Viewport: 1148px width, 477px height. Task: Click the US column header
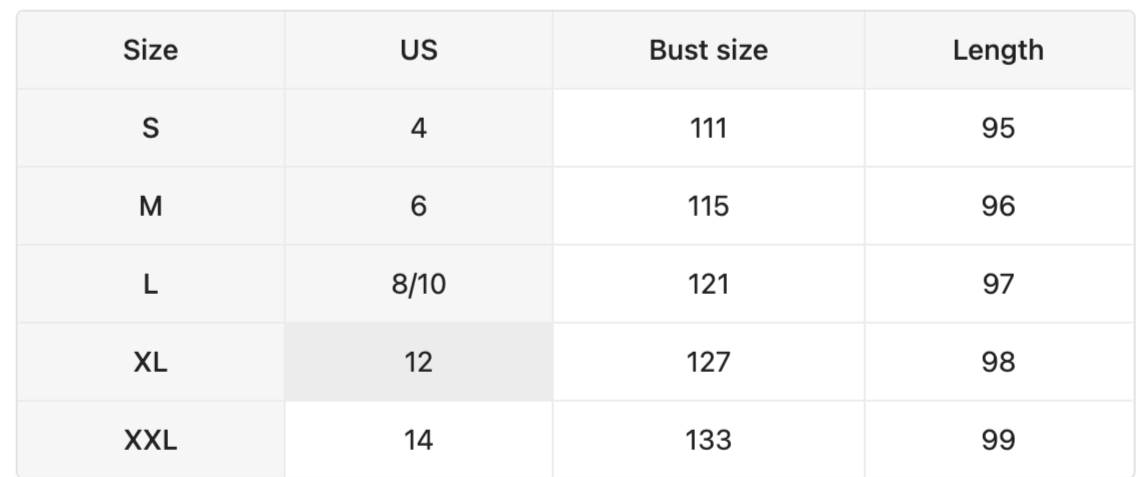(418, 50)
